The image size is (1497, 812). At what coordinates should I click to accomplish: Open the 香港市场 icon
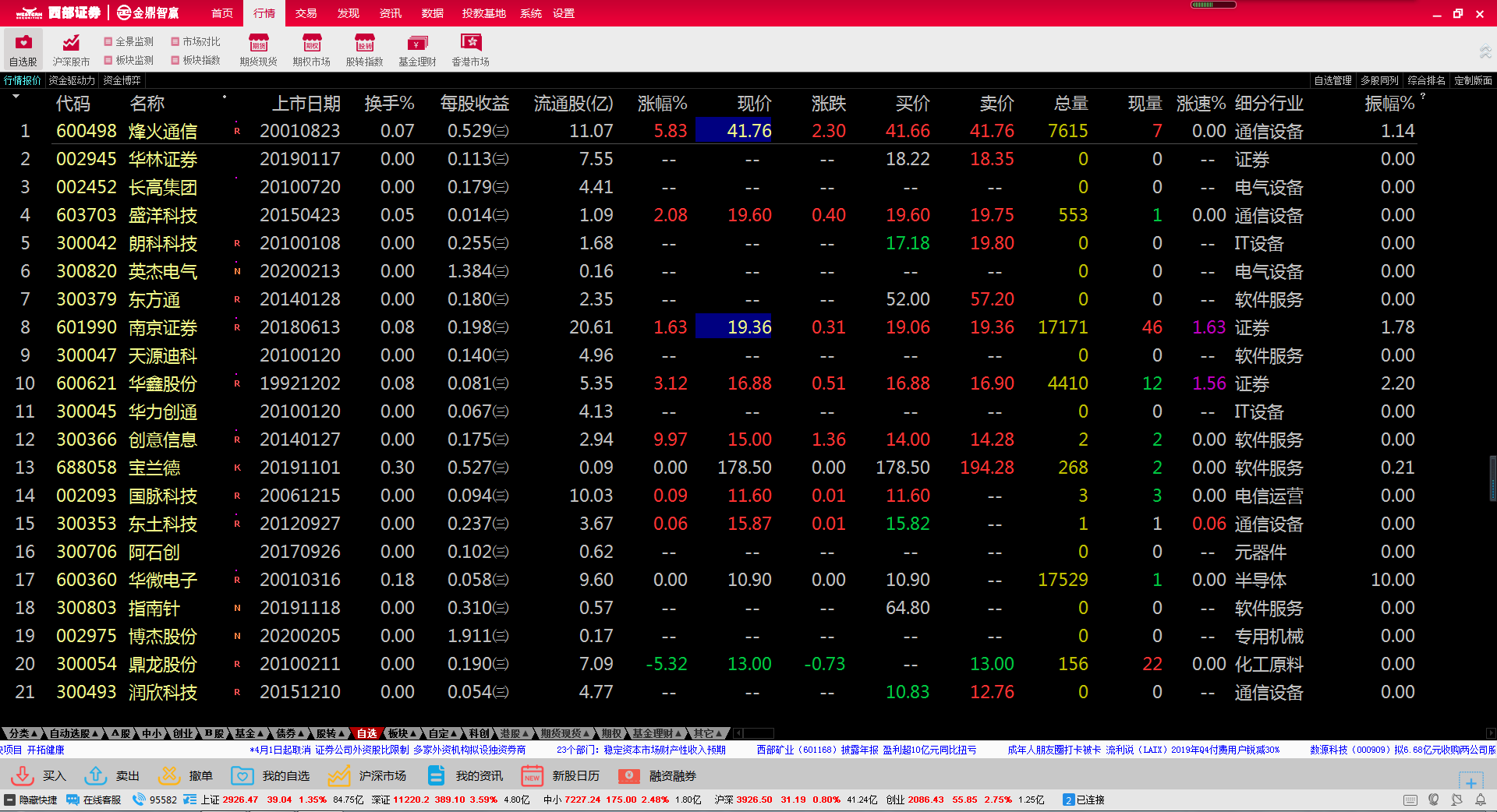point(470,49)
